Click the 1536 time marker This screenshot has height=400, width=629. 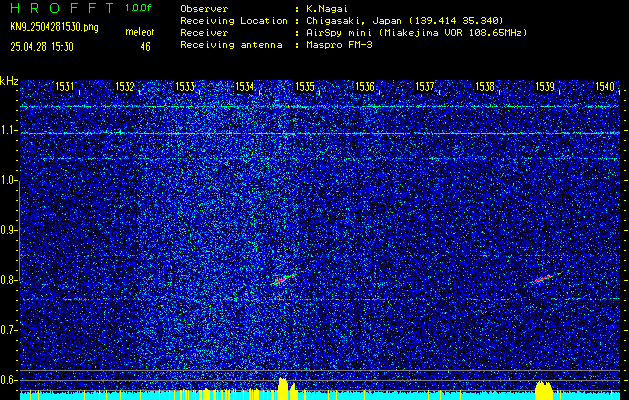click(365, 86)
